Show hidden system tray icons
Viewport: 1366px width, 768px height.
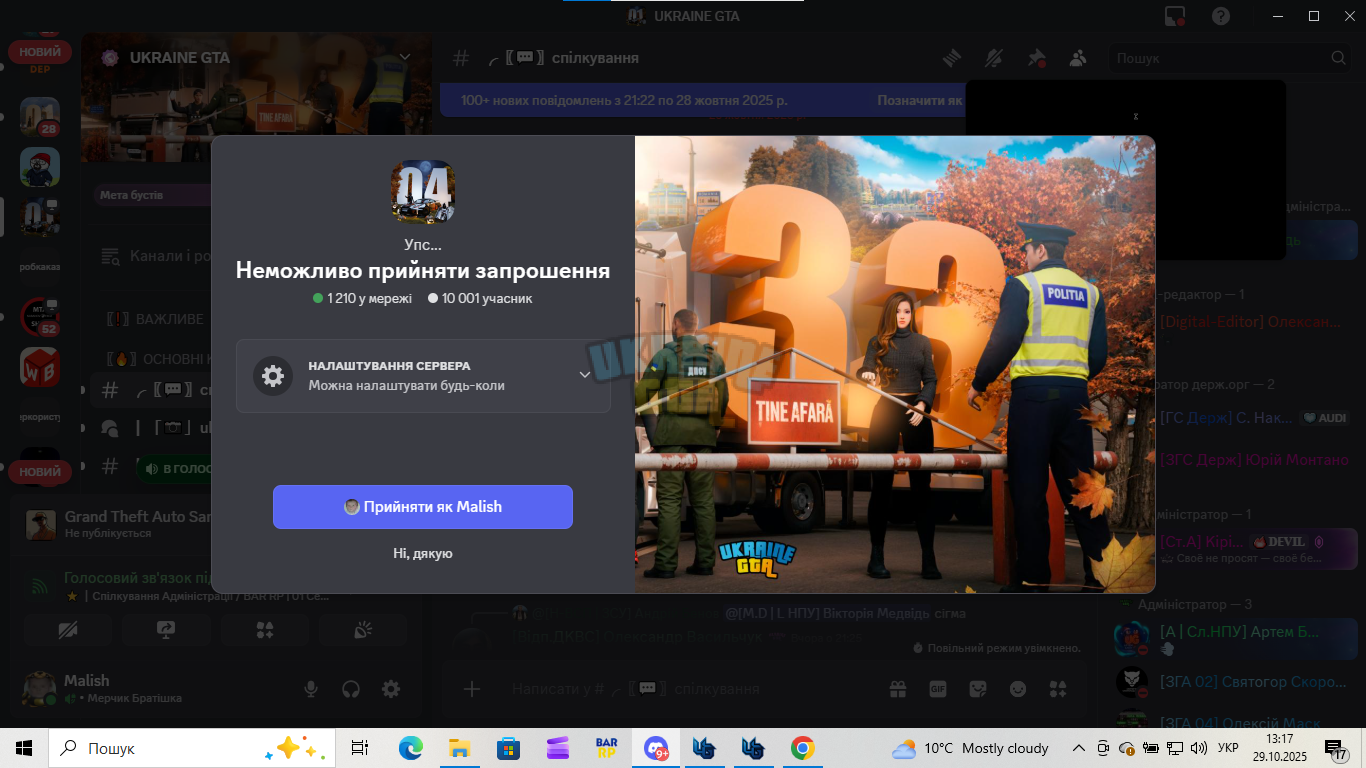1079,748
